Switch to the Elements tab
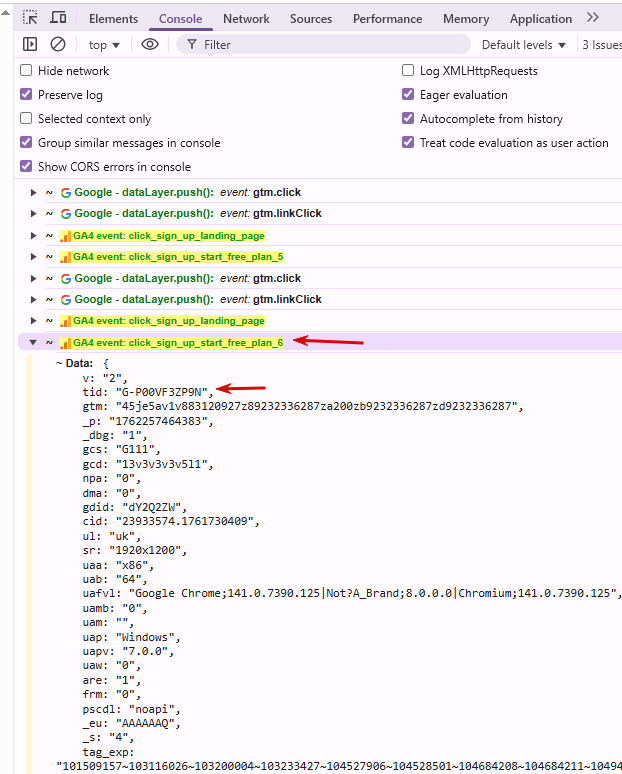Screen dimensions: 622x774 coord(114,19)
